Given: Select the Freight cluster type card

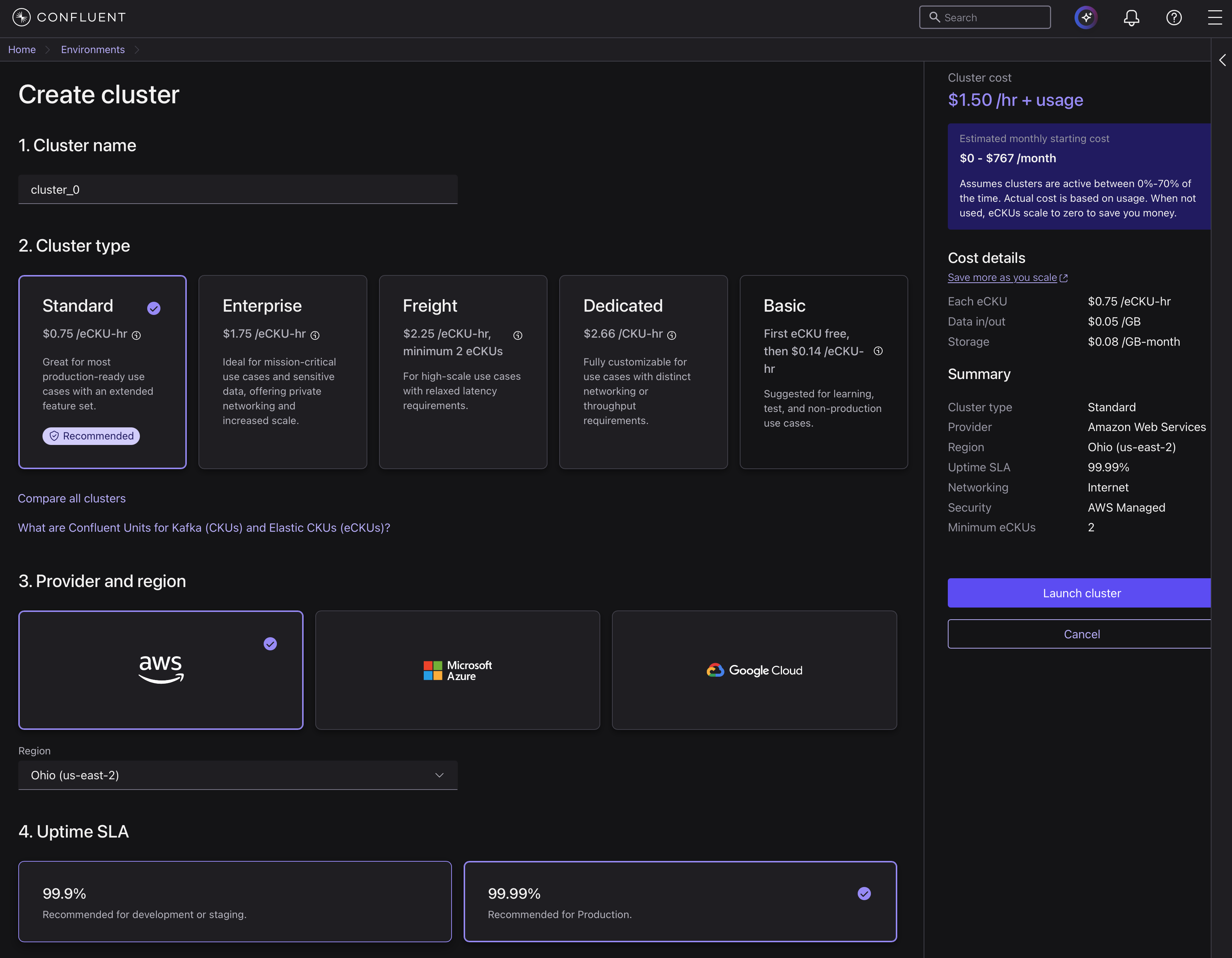Looking at the screenshot, I should 463,372.
